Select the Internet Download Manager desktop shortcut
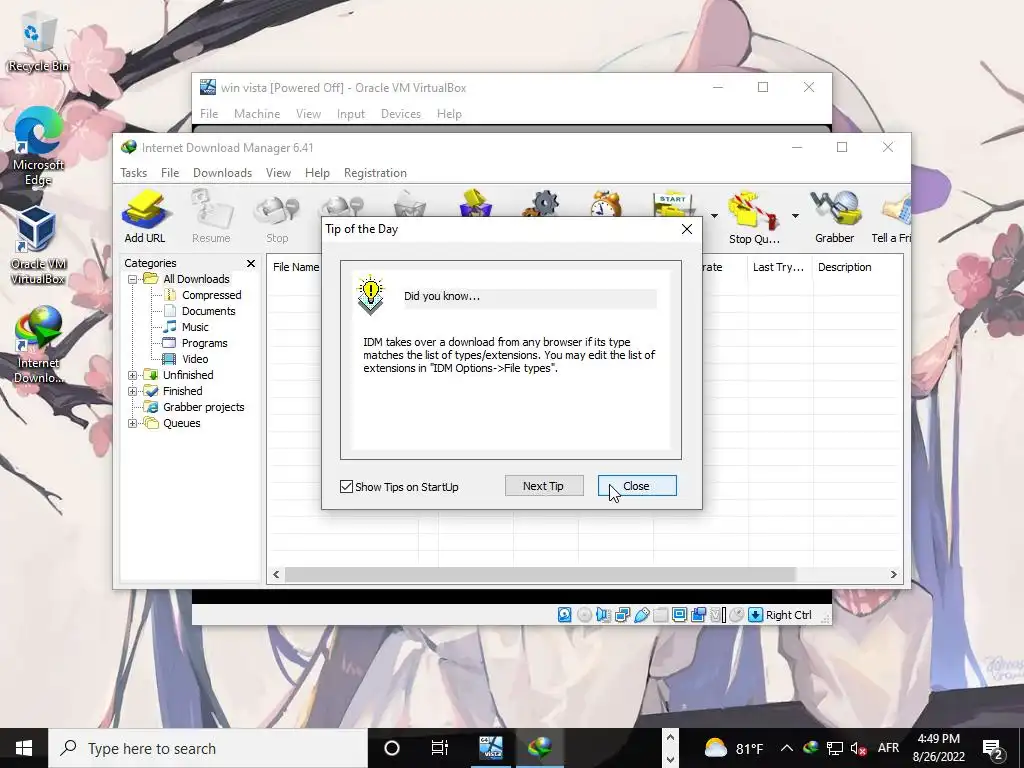Viewport: 1024px width, 768px height. [x=38, y=345]
